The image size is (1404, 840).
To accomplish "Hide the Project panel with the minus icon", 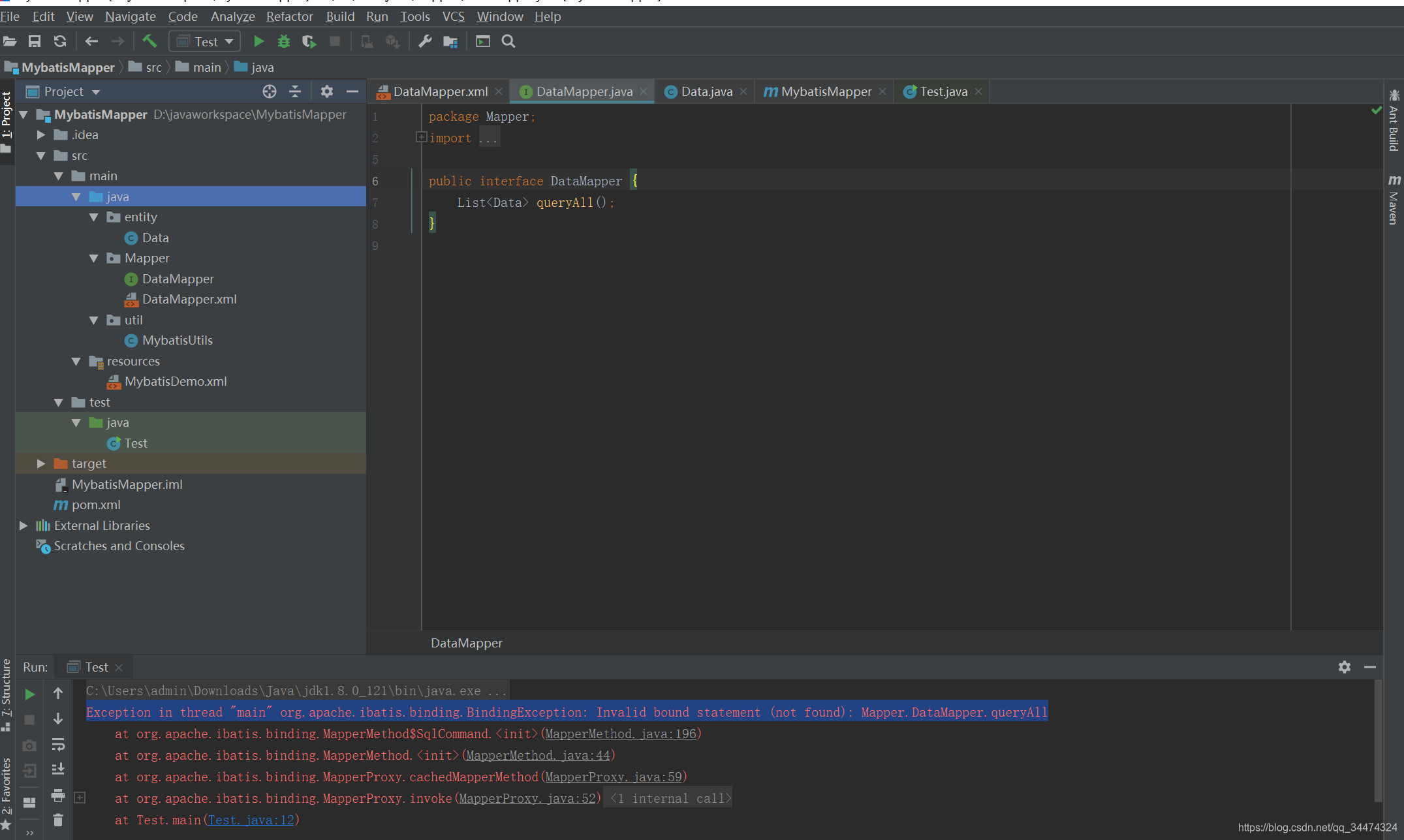I will [352, 91].
